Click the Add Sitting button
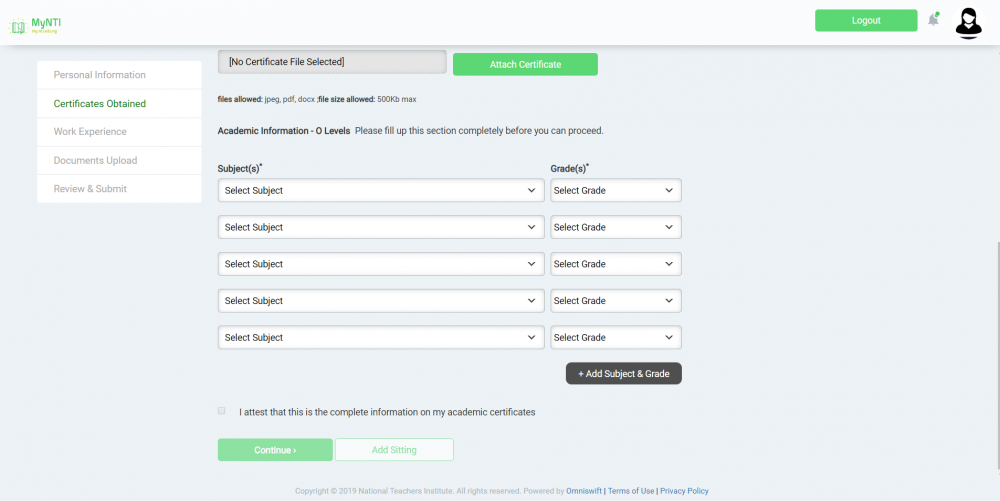The height and width of the screenshot is (501, 1000). pyautogui.click(x=394, y=450)
